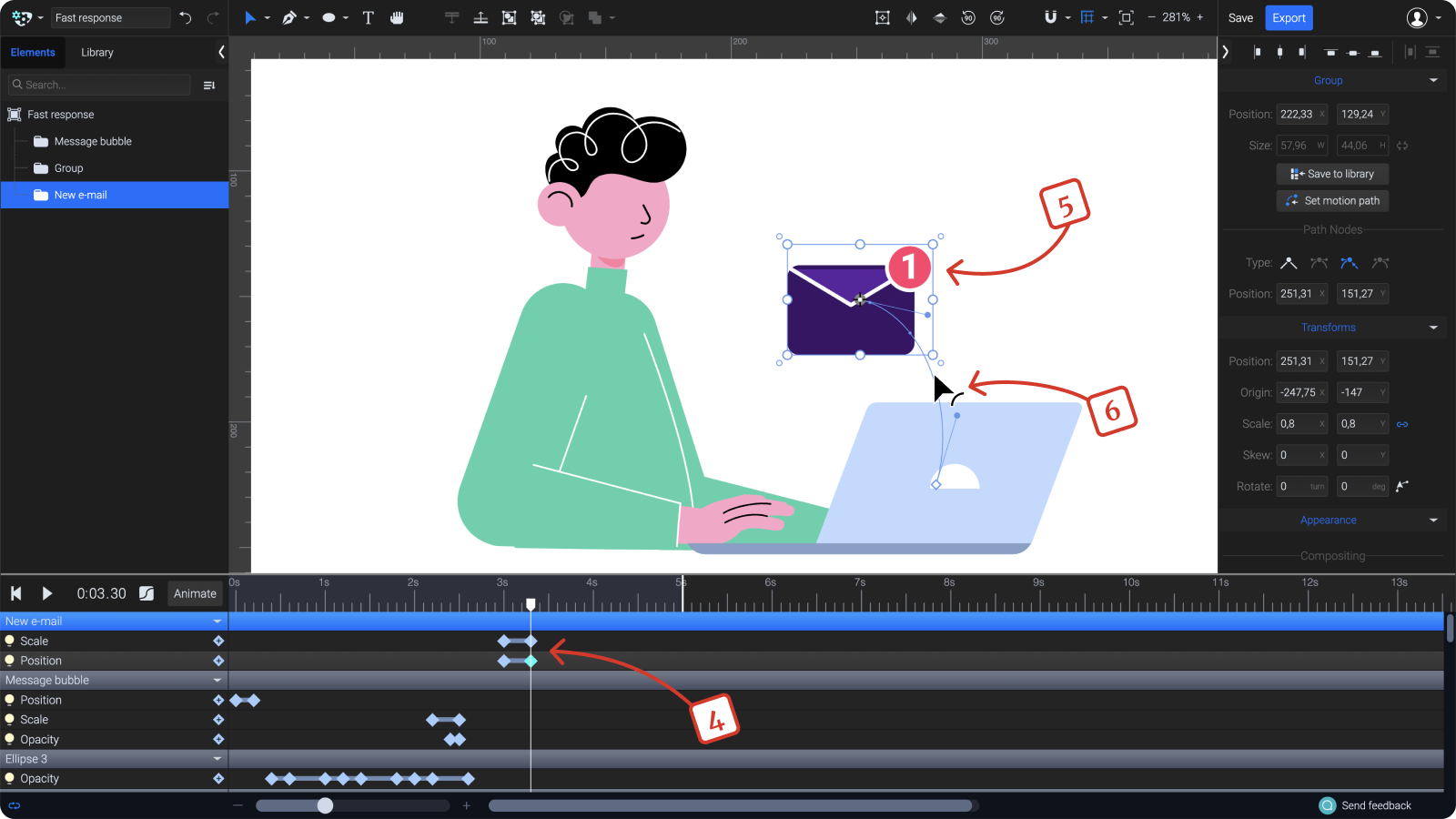
Task: Activate the Hand pan tool
Action: coord(398,17)
